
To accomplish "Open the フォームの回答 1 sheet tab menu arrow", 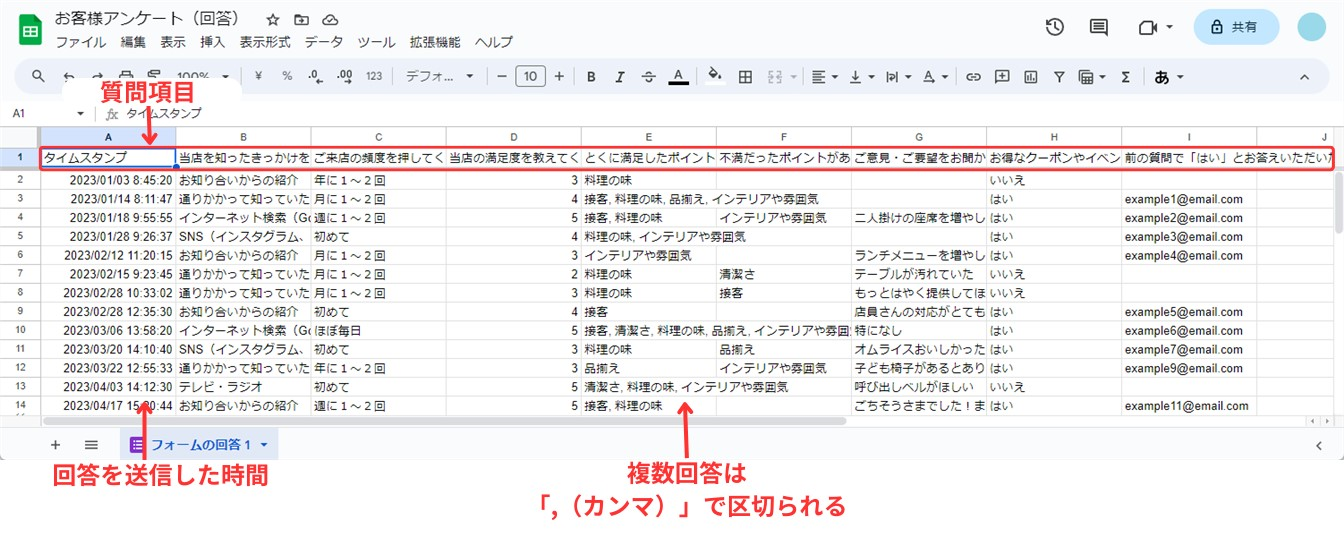I will tap(264, 445).
